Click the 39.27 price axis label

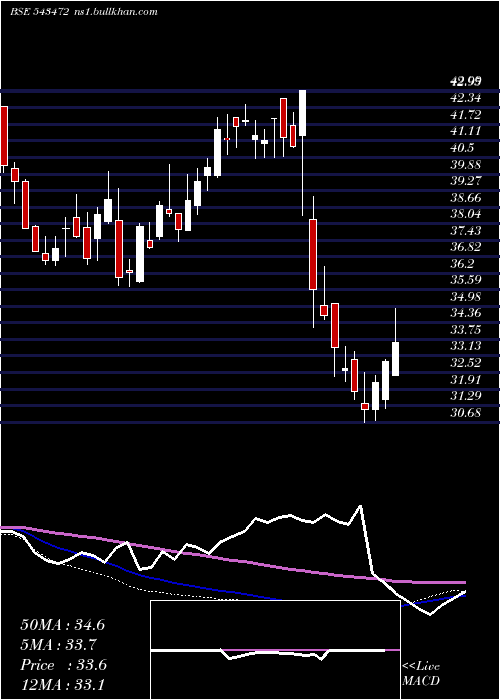point(465,181)
